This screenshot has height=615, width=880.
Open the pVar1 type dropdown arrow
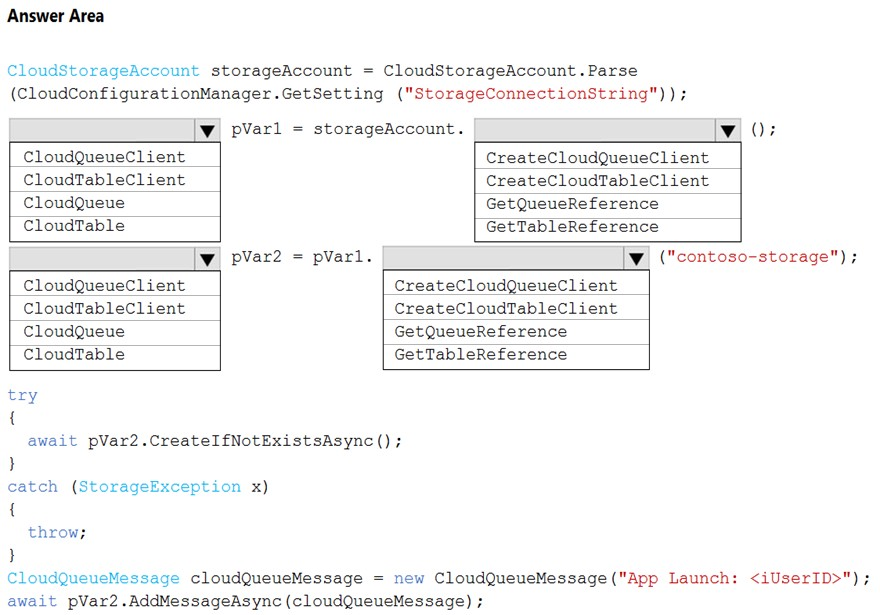click(207, 131)
